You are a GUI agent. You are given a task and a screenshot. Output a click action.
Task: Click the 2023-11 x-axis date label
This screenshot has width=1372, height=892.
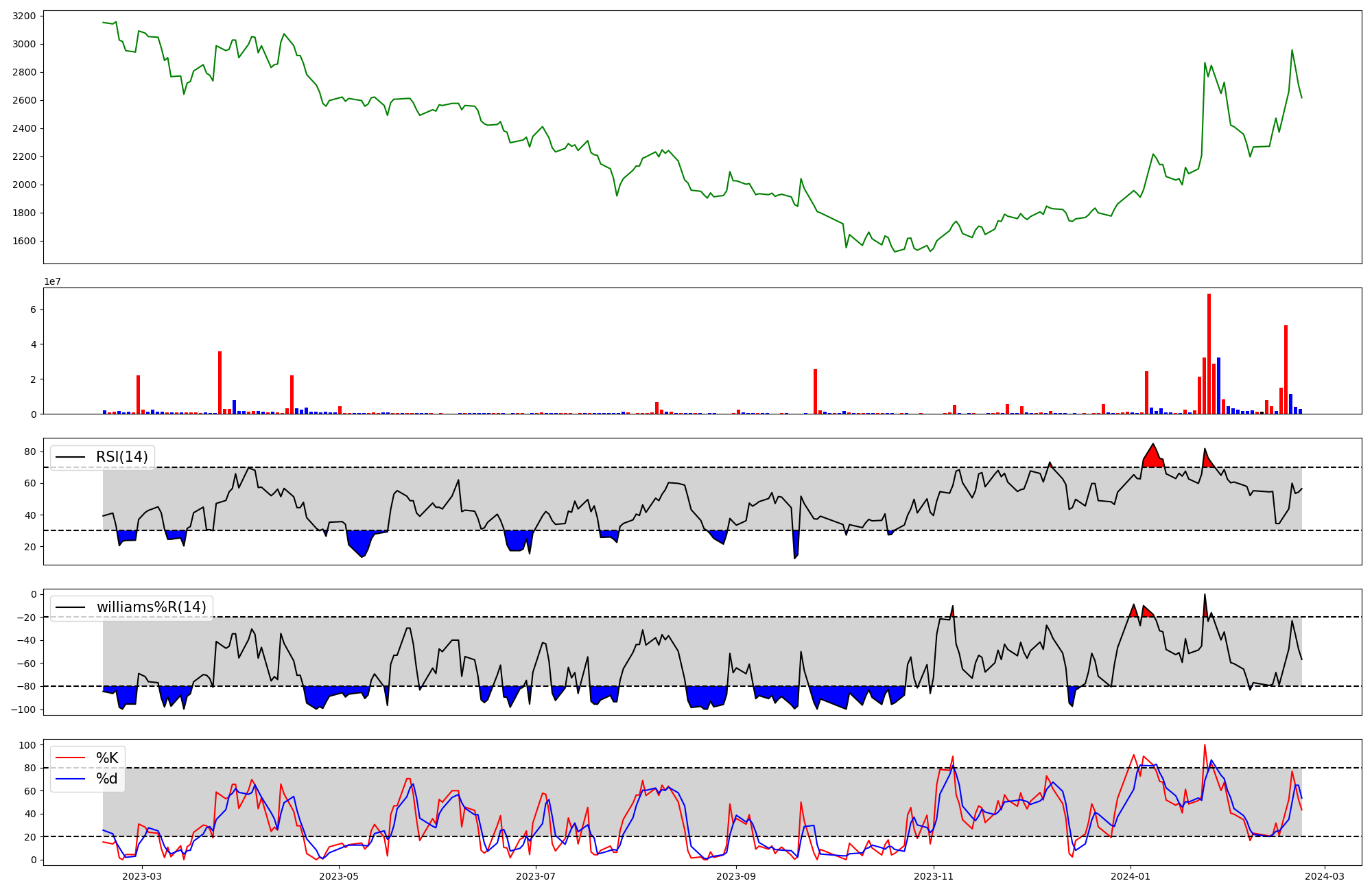click(x=934, y=876)
